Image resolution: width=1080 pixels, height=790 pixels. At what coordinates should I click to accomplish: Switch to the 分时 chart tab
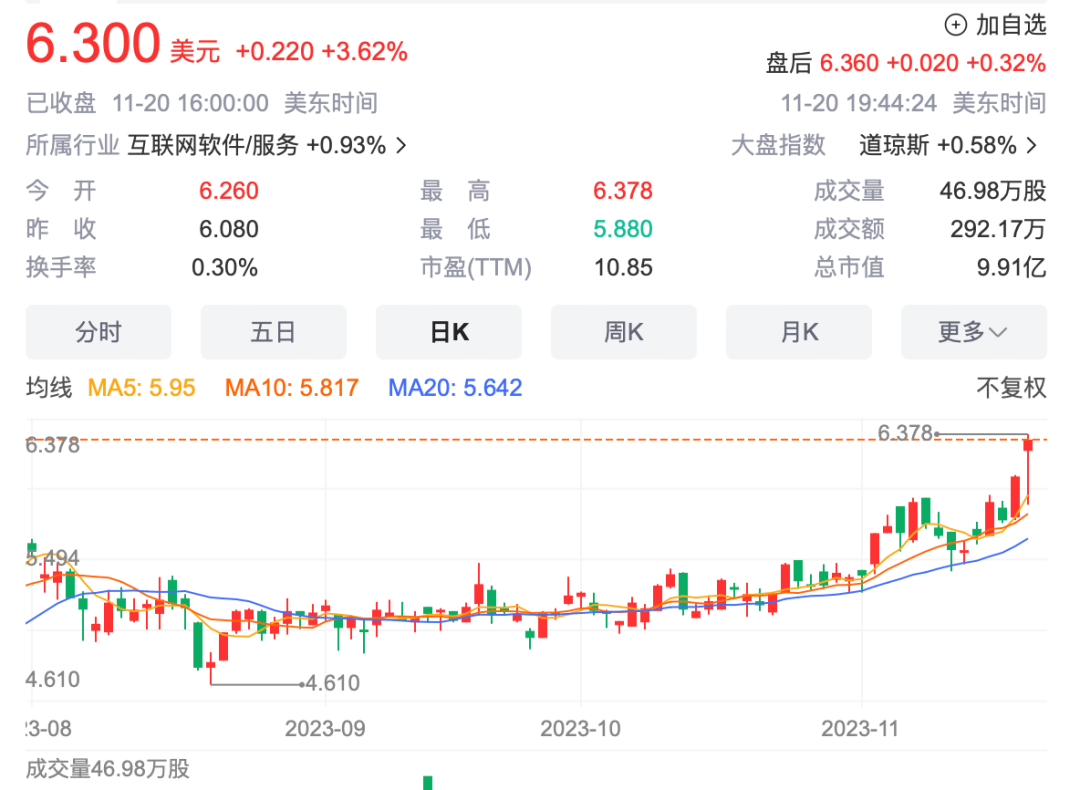click(x=98, y=332)
